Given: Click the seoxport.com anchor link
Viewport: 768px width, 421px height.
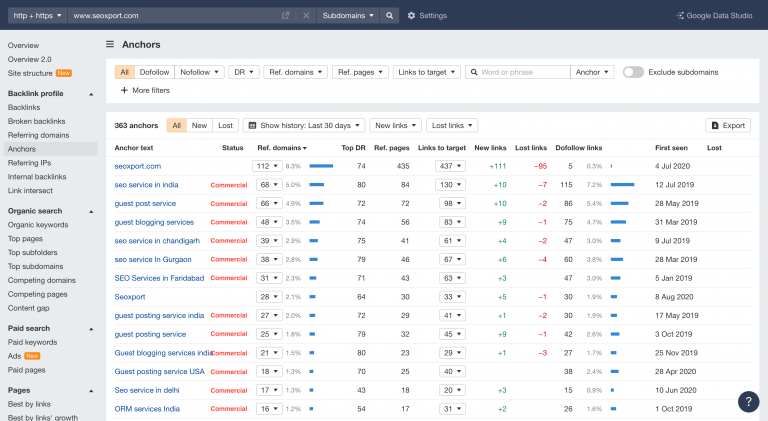Looking at the screenshot, I should (x=138, y=166).
